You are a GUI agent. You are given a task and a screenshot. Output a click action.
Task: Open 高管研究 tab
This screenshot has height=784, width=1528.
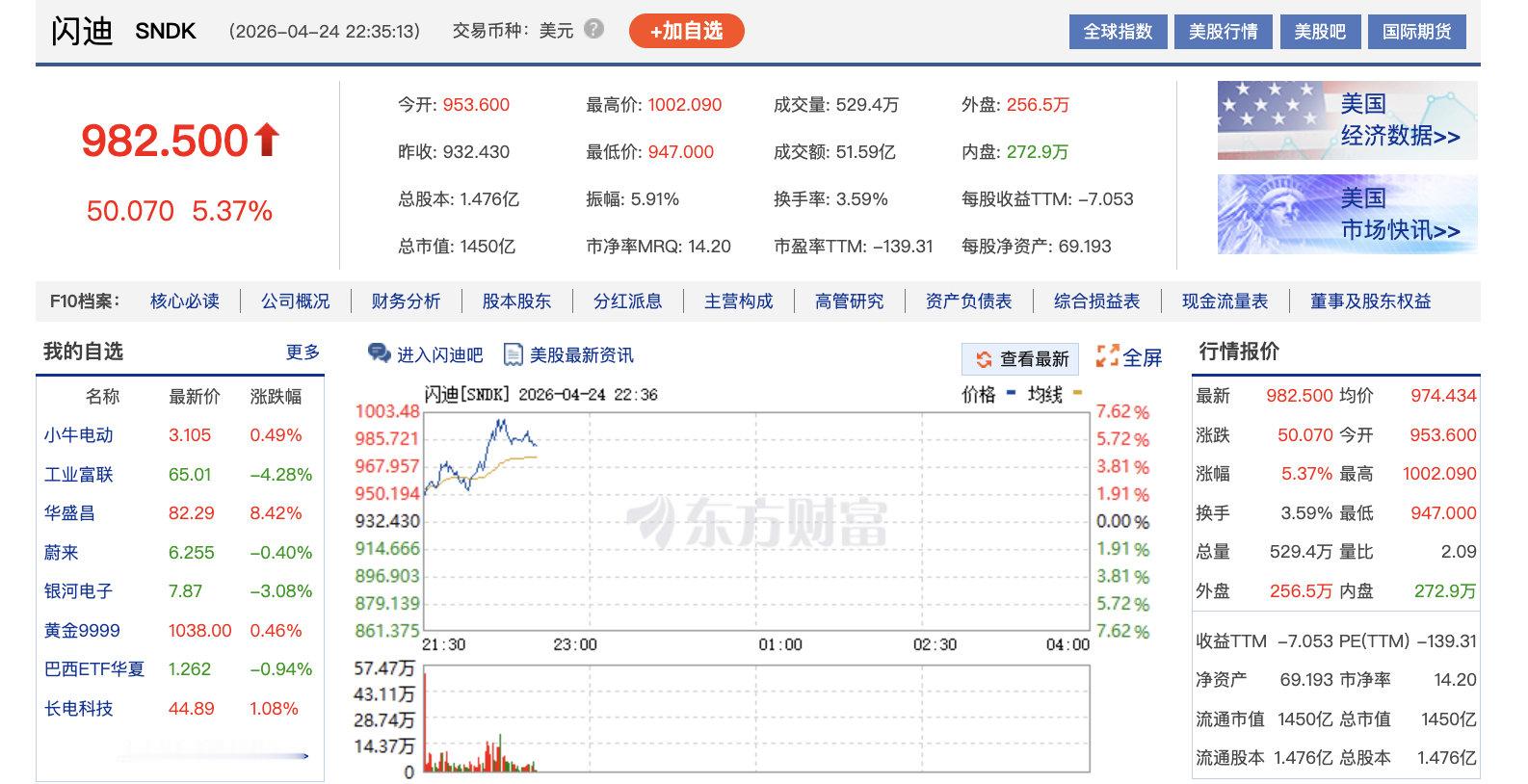click(x=850, y=301)
